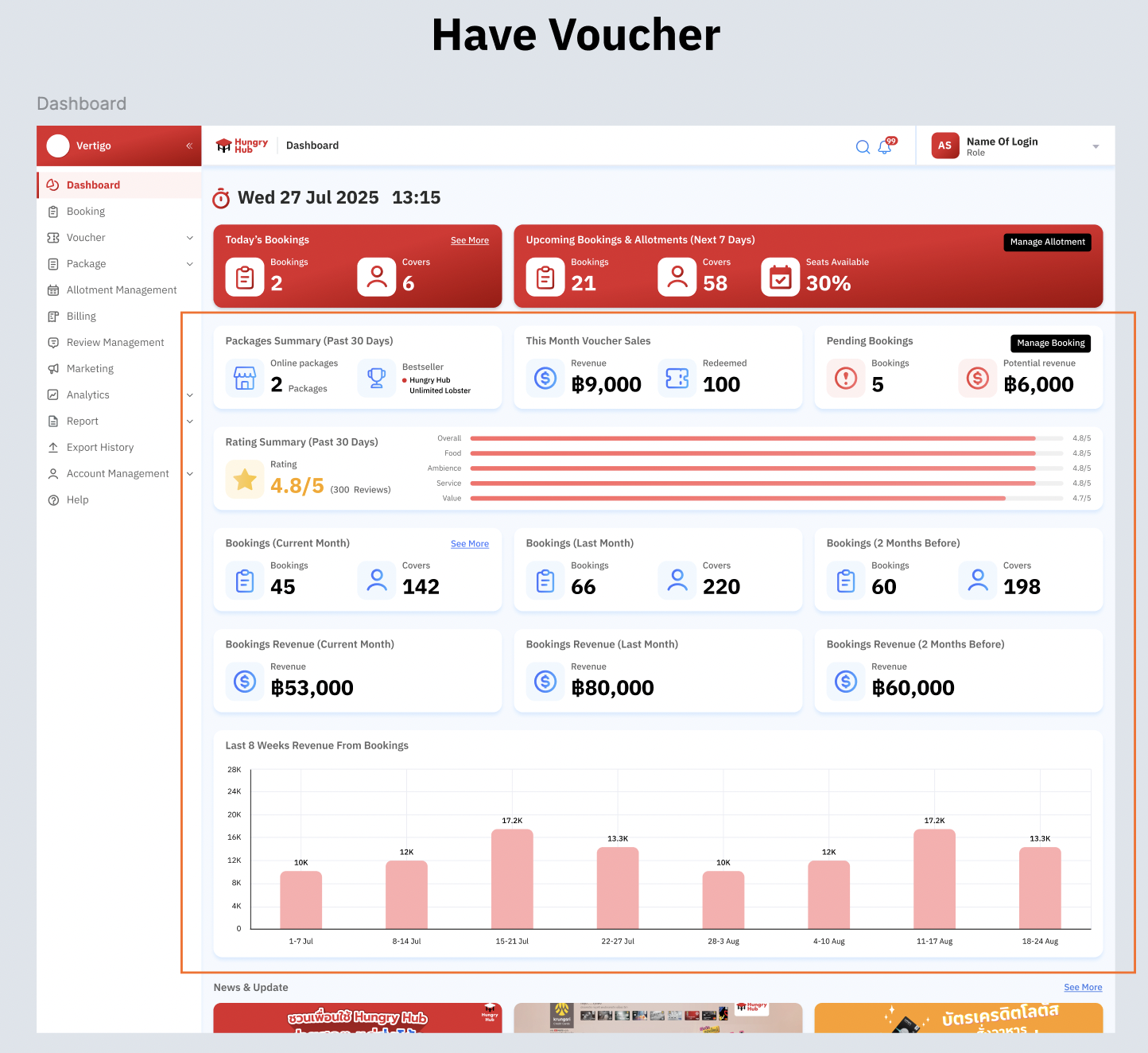Click the Billing icon in sidebar
Viewport: 1148px width, 1053px height.
53,317
